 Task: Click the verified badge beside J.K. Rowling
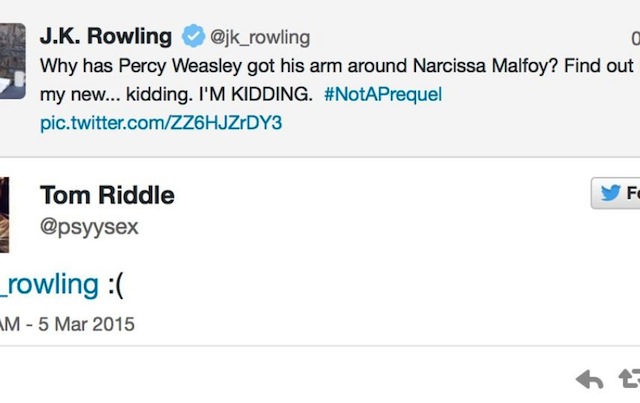(x=192, y=37)
